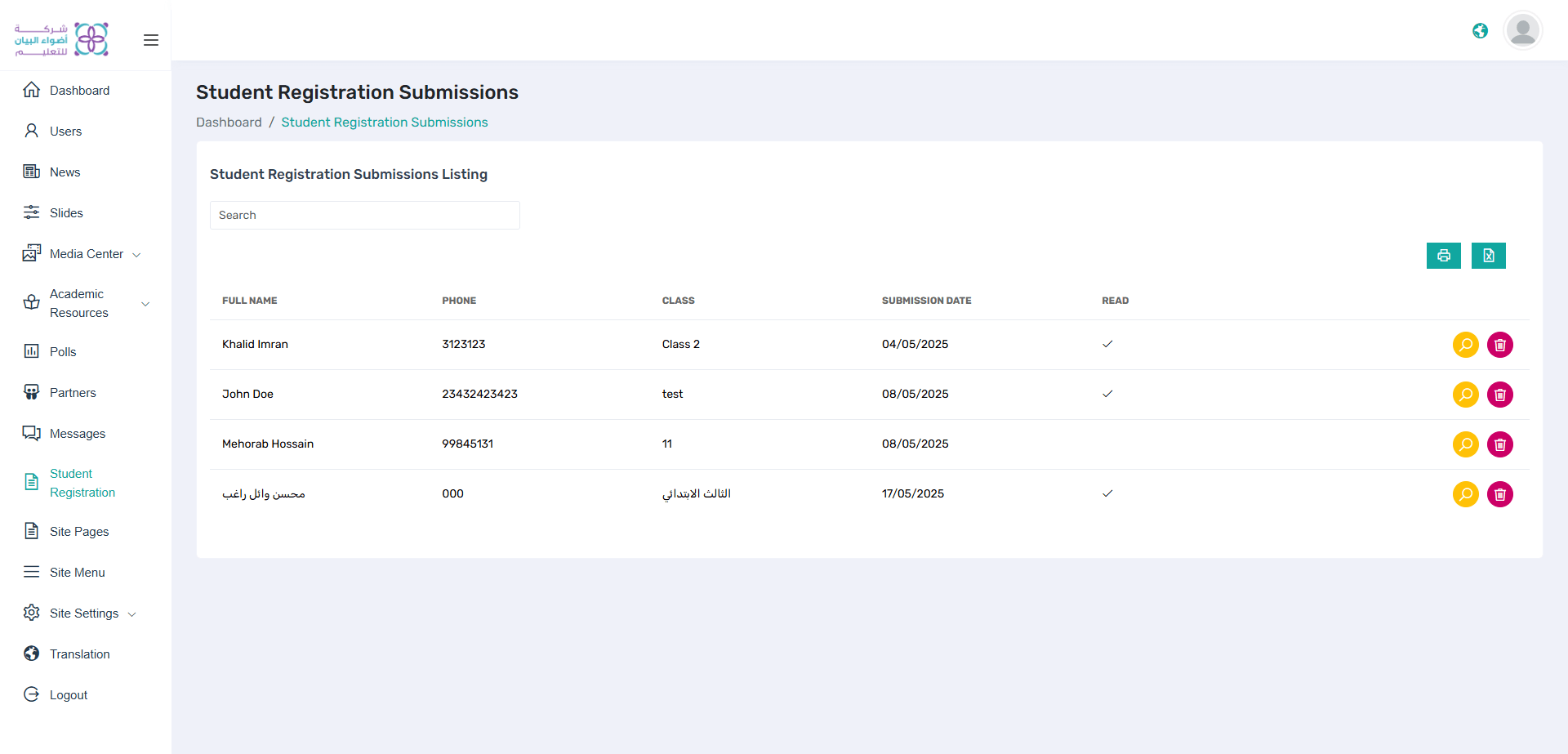1568x754 pixels.
Task: Click the Media Center gallery icon
Action: click(x=31, y=253)
